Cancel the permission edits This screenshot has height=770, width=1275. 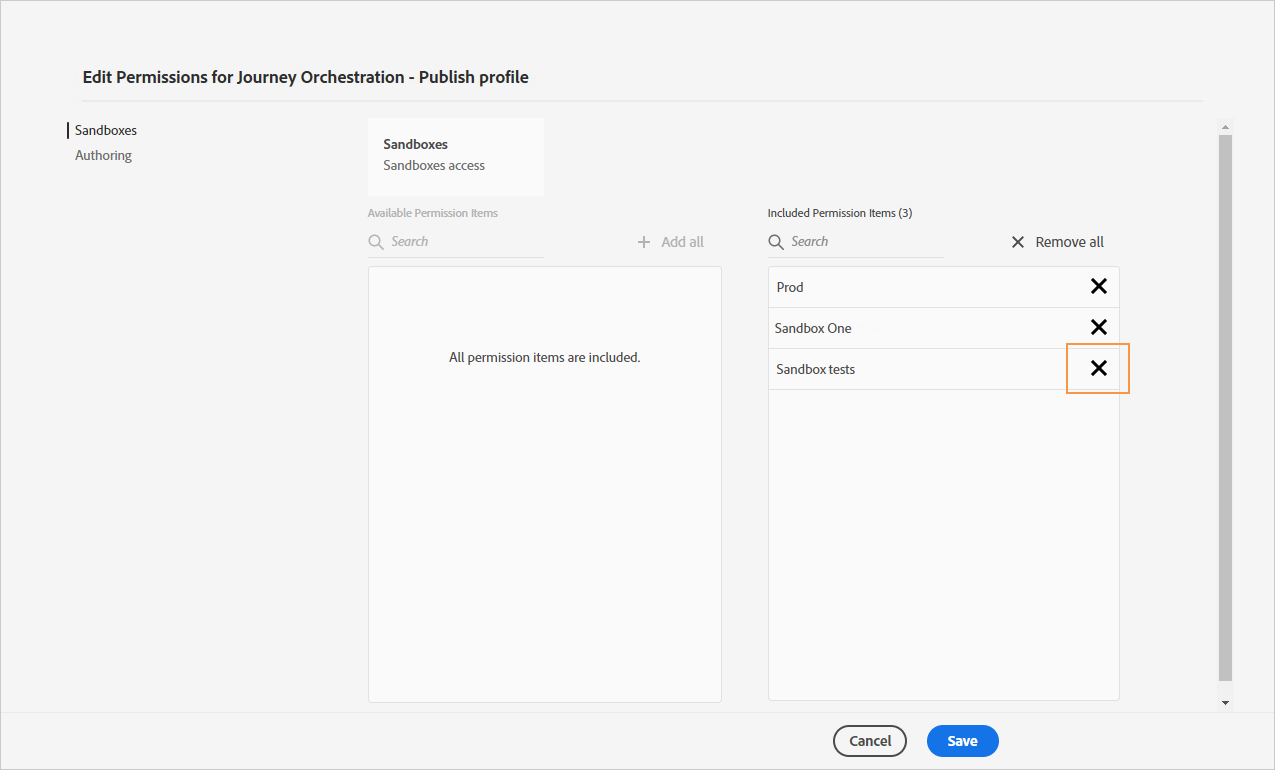click(x=869, y=741)
